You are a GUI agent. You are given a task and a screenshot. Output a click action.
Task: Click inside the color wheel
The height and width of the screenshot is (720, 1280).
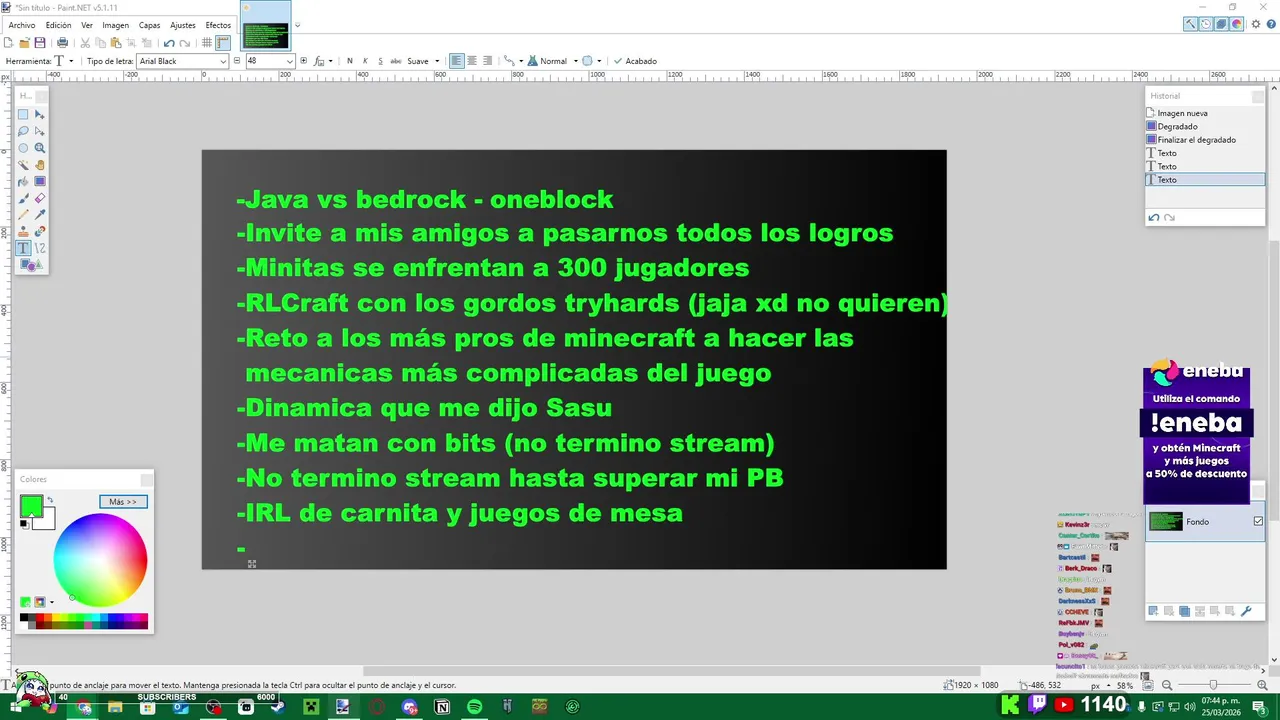click(x=100, y=560)
